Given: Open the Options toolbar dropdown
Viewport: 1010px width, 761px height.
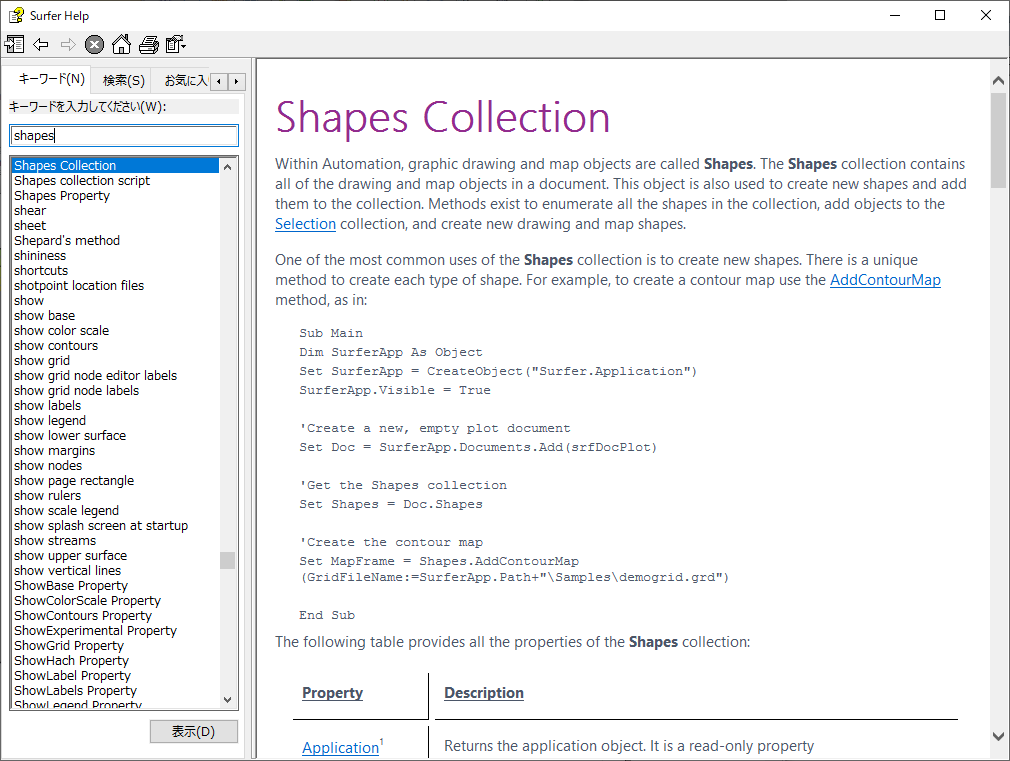Looking at the screenshot, I should pos(176,44).
